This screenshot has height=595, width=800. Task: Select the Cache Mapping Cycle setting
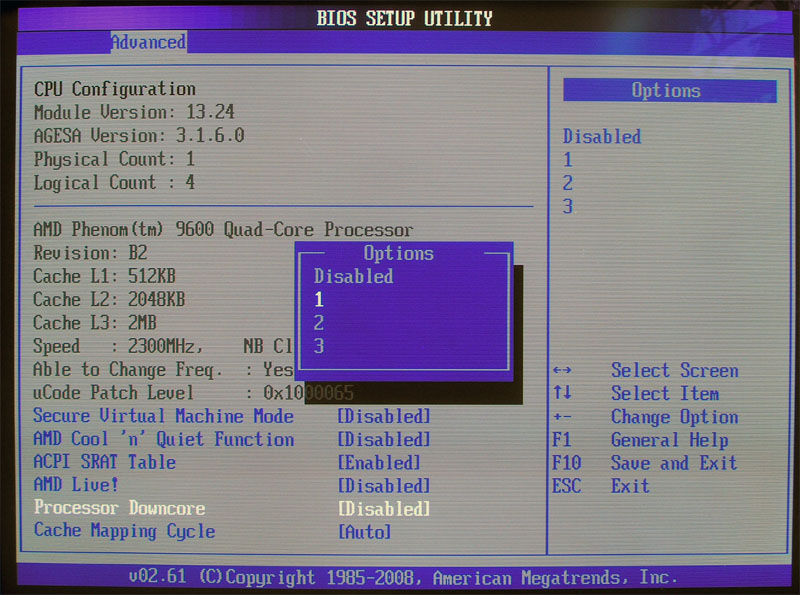click(x=124, y=531)
